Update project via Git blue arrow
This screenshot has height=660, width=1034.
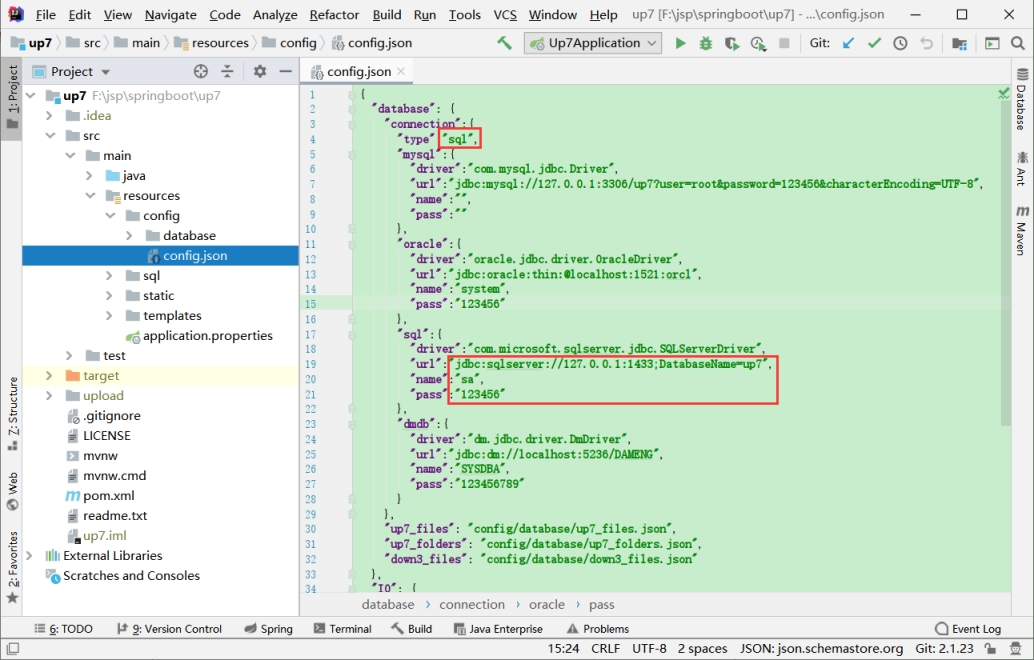coord(848,44)
